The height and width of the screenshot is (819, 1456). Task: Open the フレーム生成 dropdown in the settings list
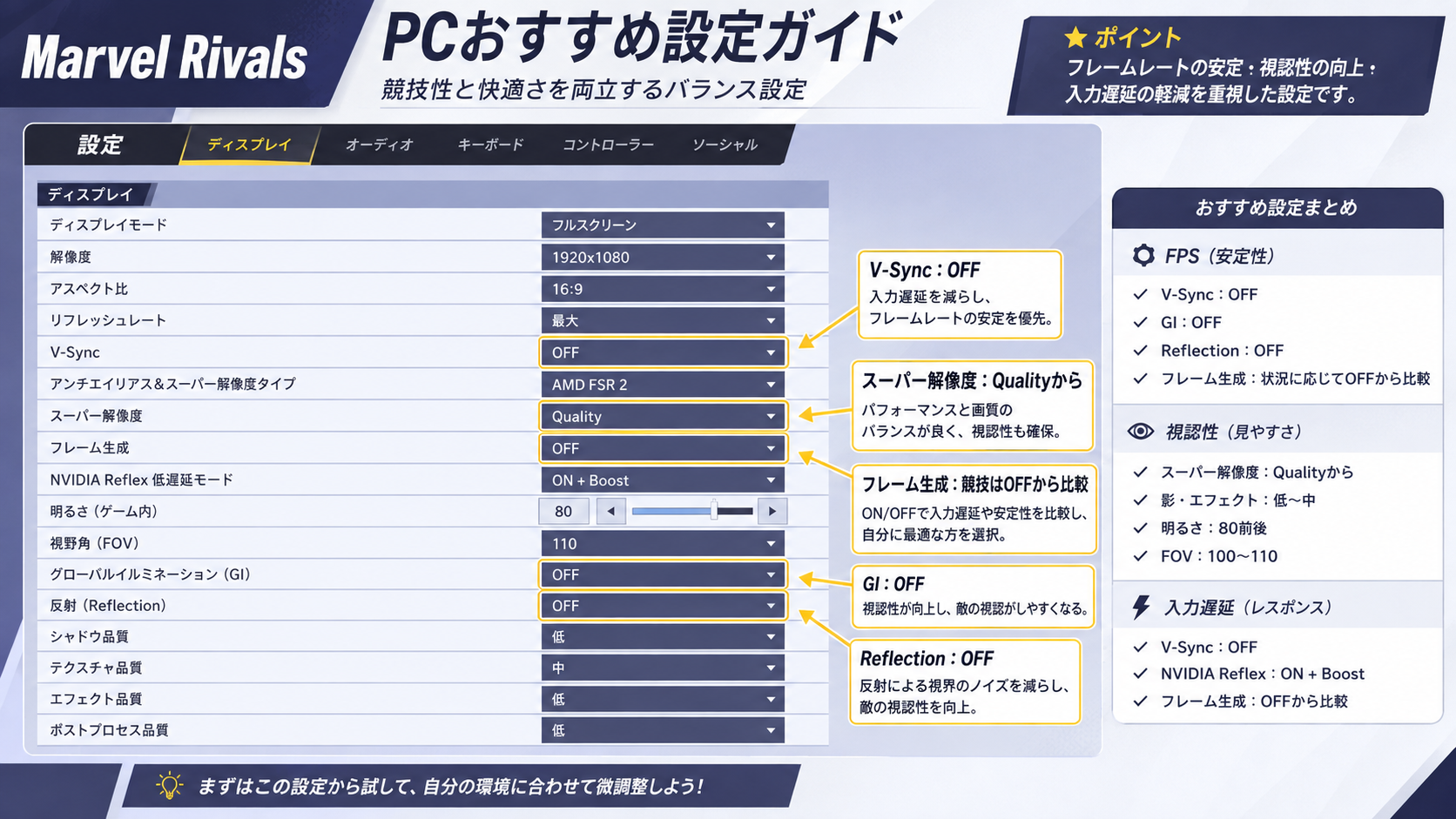pyautogui.click(x=663, y=448)
